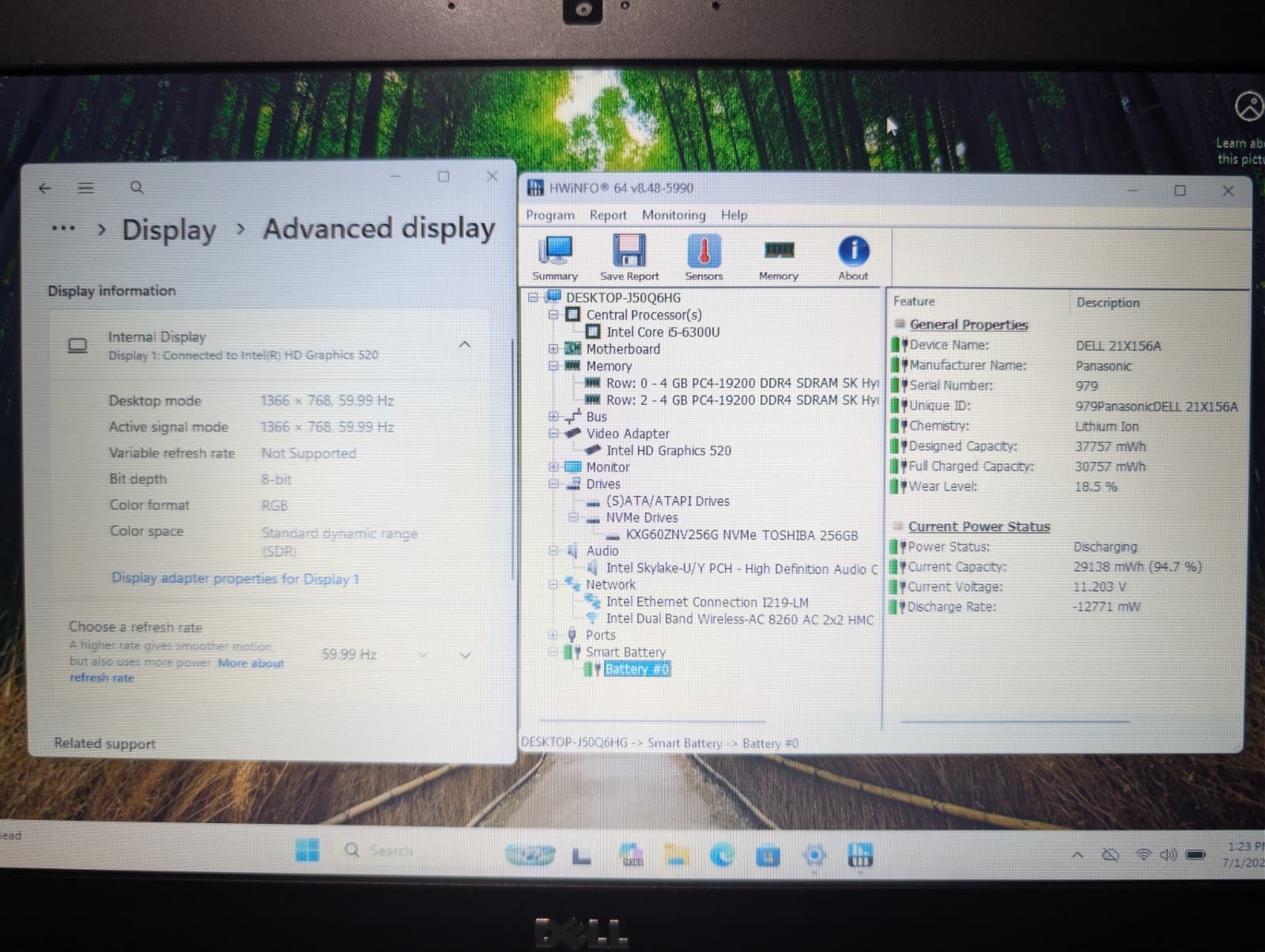The image size is (1265, 952).
Task: Click the Smart Battery node icon
Action: 572,652
